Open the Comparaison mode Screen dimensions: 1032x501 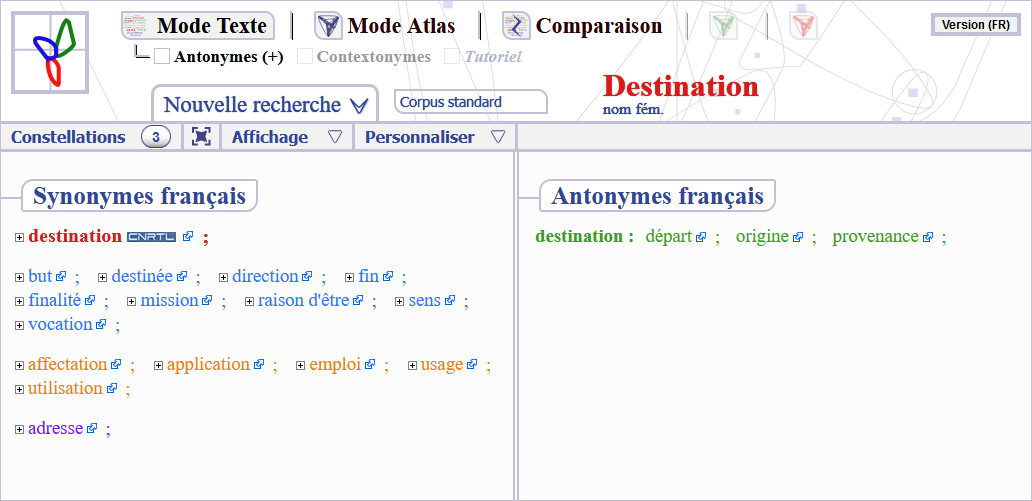582,26
